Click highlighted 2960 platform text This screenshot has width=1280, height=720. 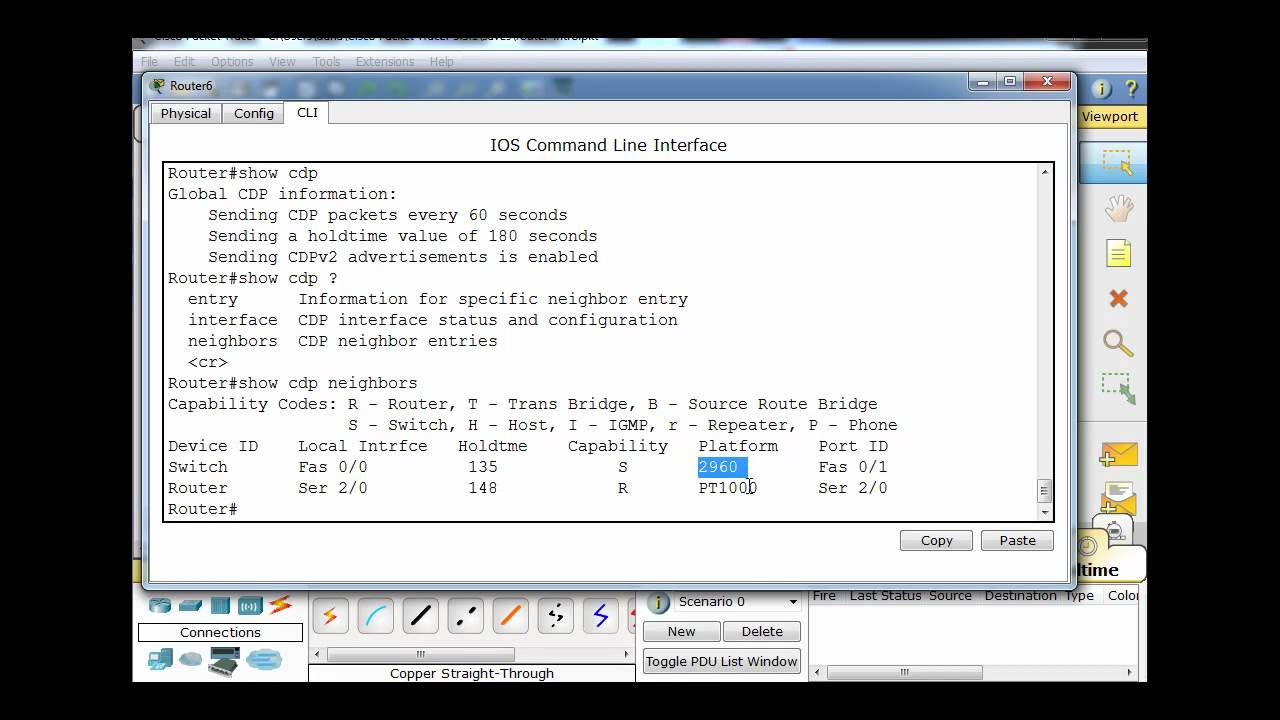click(x=718, y=467)
